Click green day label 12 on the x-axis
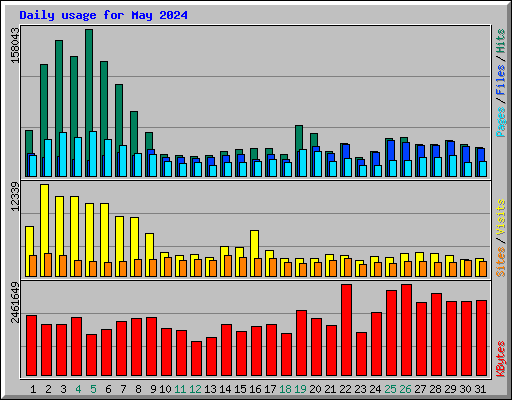512x400 pixels. tap(195, 389)
